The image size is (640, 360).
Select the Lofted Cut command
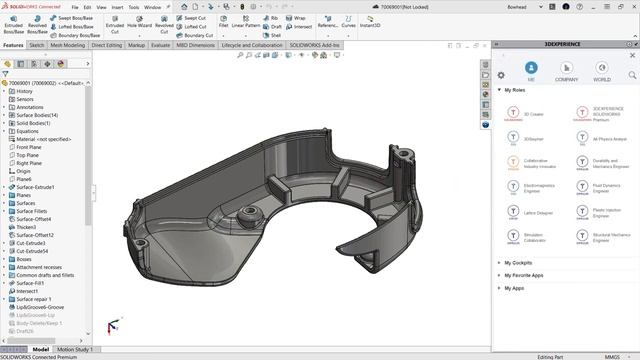coord(191,27)
